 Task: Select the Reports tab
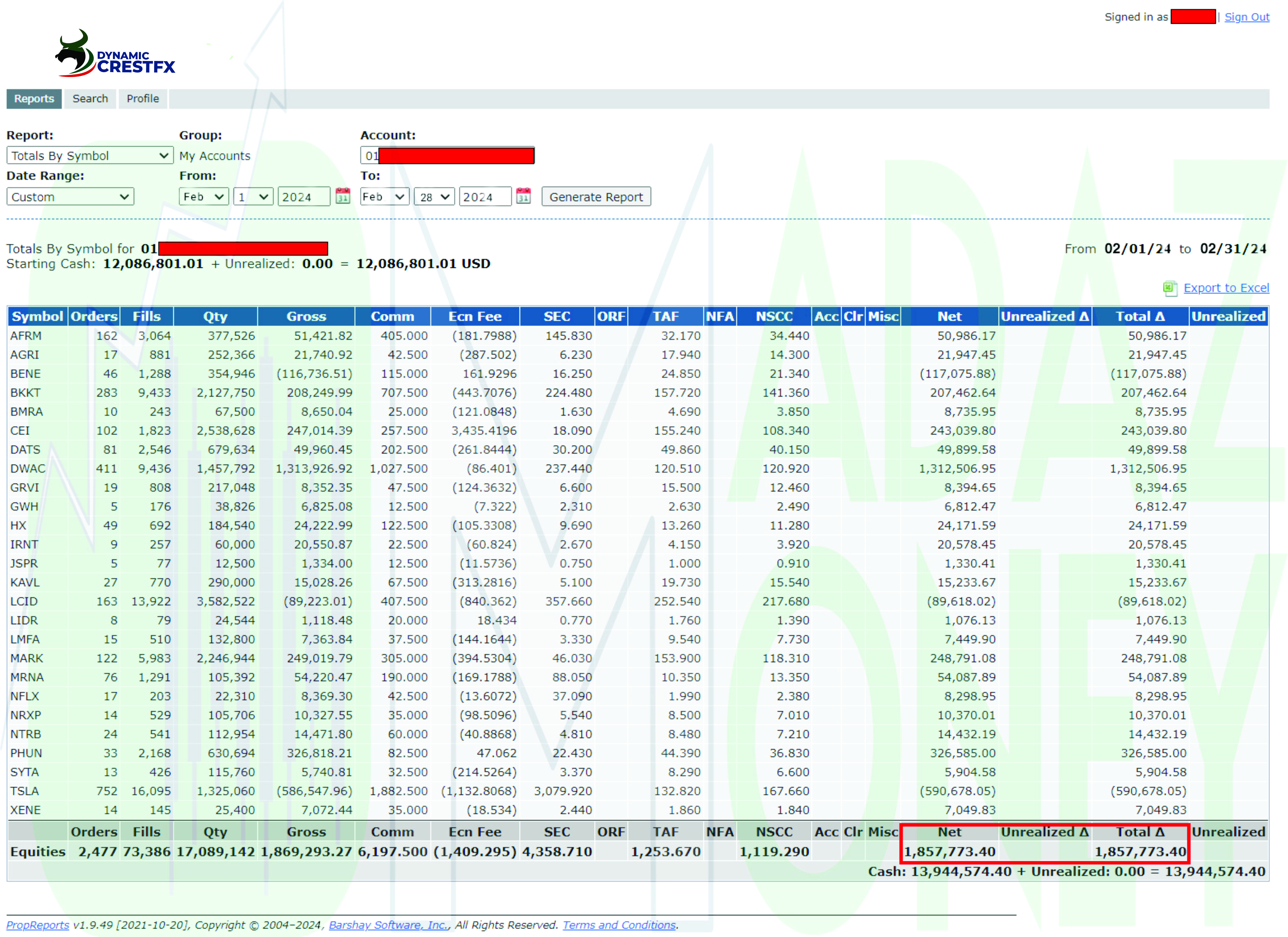(x=34, y=99)
